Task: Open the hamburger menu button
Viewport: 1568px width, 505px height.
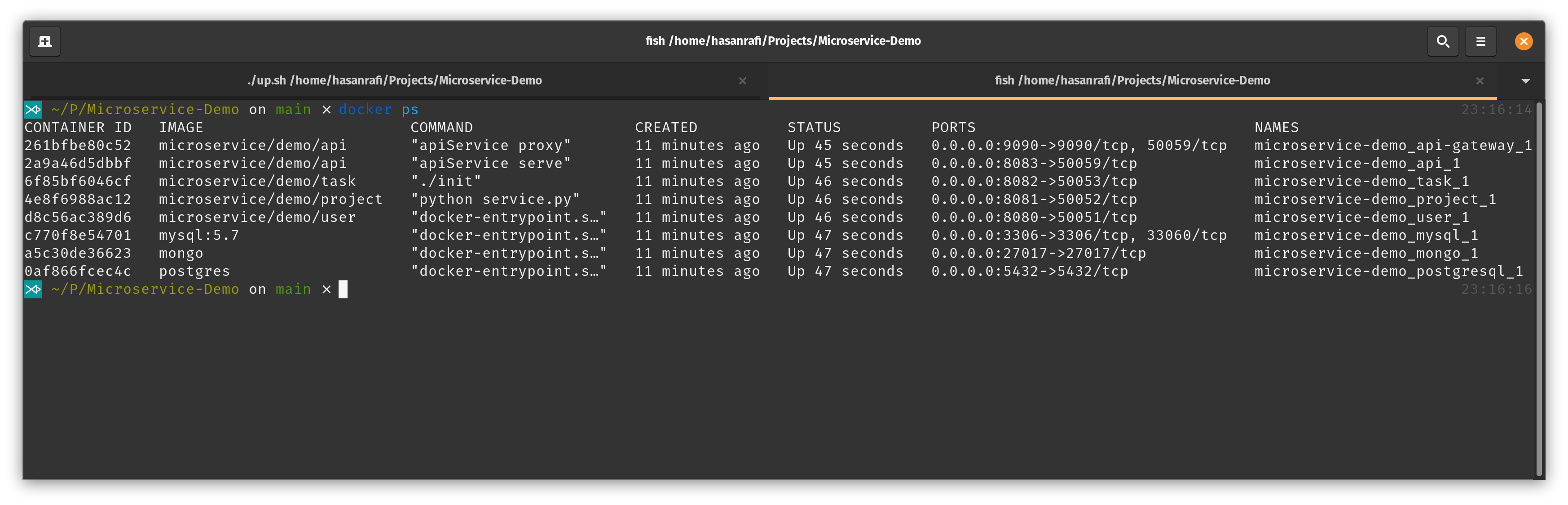Action: pyautogui.click(x=1480, y=41)
